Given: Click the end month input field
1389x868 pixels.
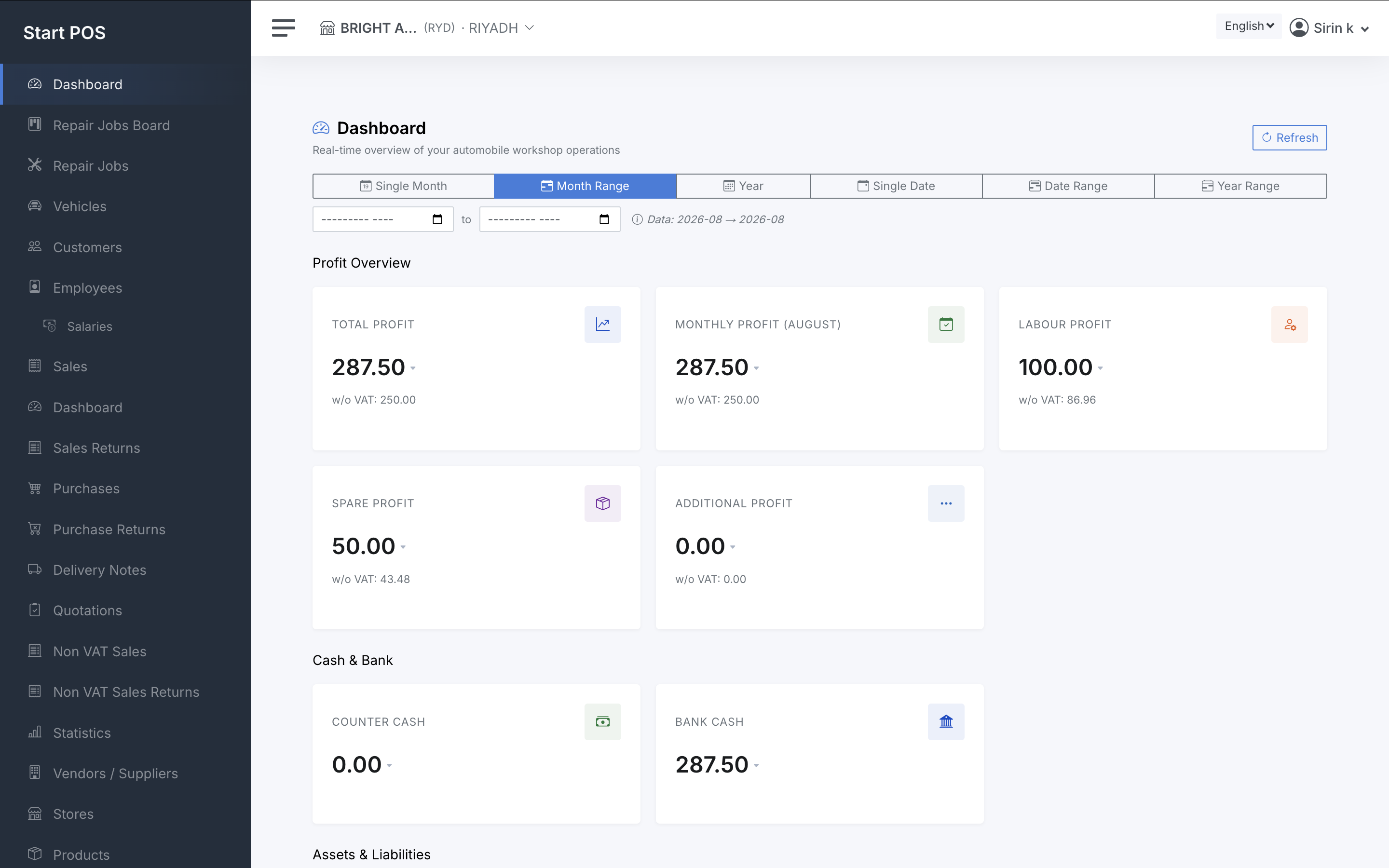Looking at the screenshot, I should click(550, 219).
